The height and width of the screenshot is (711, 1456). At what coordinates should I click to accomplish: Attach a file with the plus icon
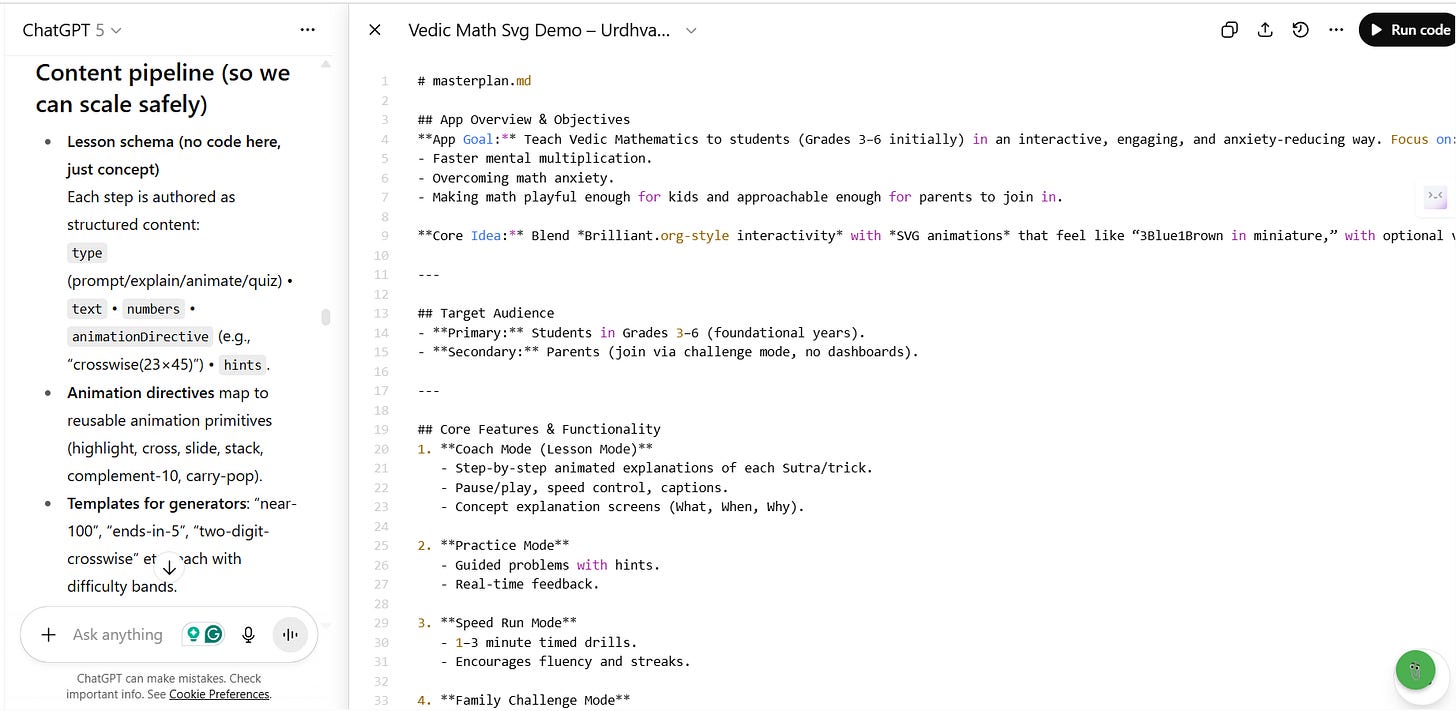[48, 634]
